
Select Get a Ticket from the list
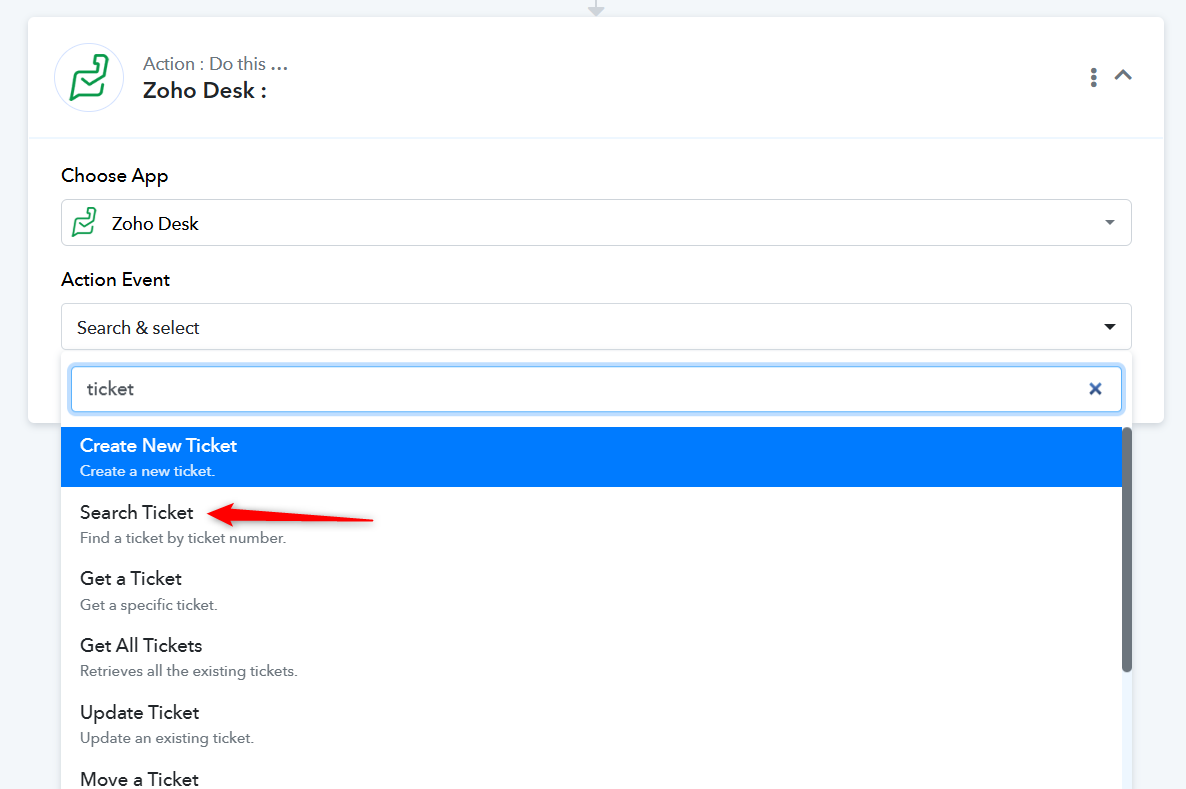pyautogui.click(x=591, y=590)
